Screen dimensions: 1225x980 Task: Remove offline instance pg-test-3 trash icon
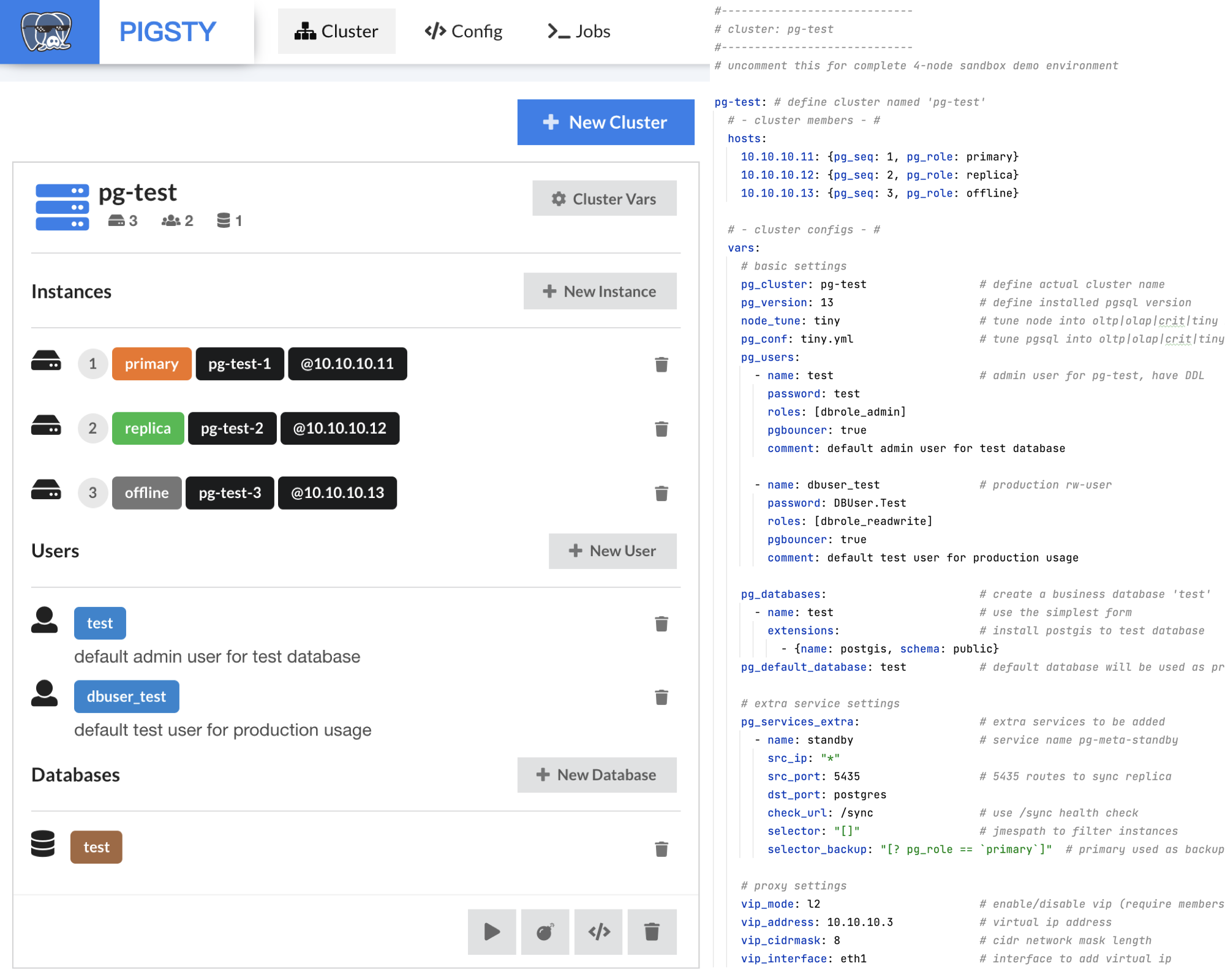661,493
